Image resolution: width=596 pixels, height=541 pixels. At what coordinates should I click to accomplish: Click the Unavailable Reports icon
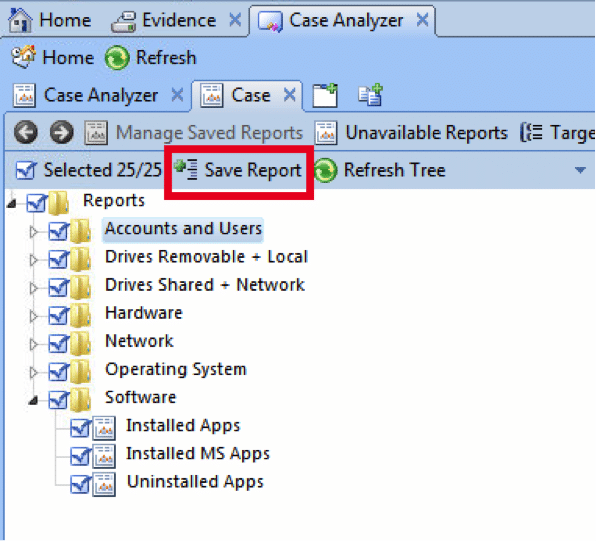click(x=326, y=133)
